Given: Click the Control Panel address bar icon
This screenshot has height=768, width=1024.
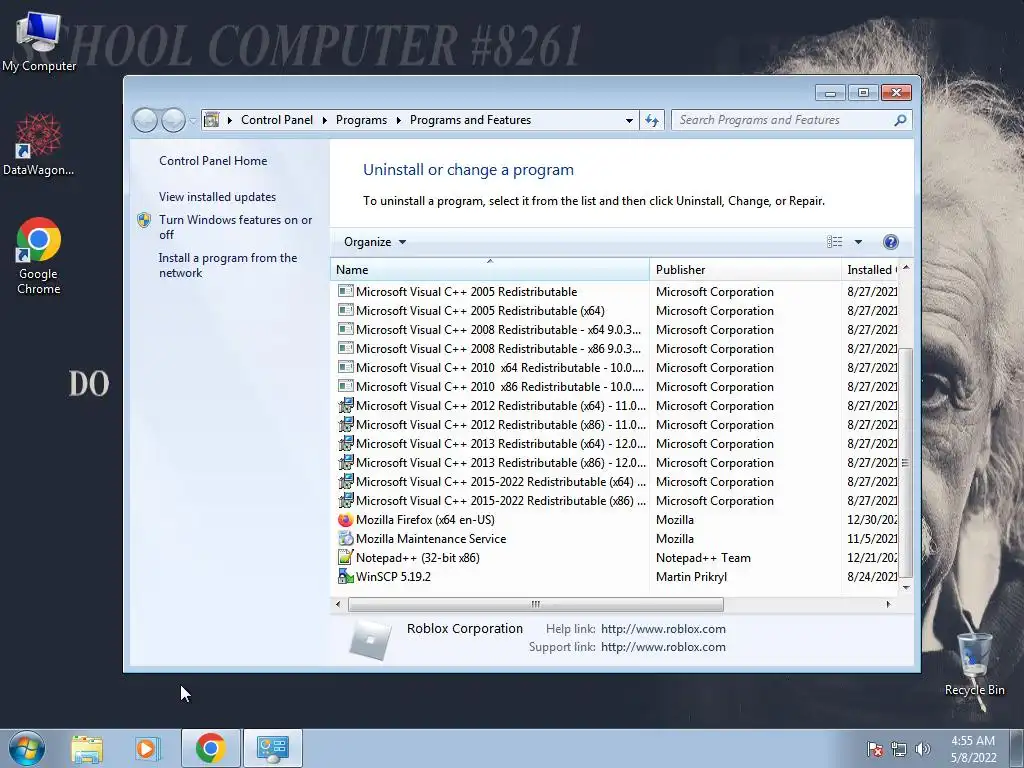Looking at the screenshot, I should tap(212, 120).
